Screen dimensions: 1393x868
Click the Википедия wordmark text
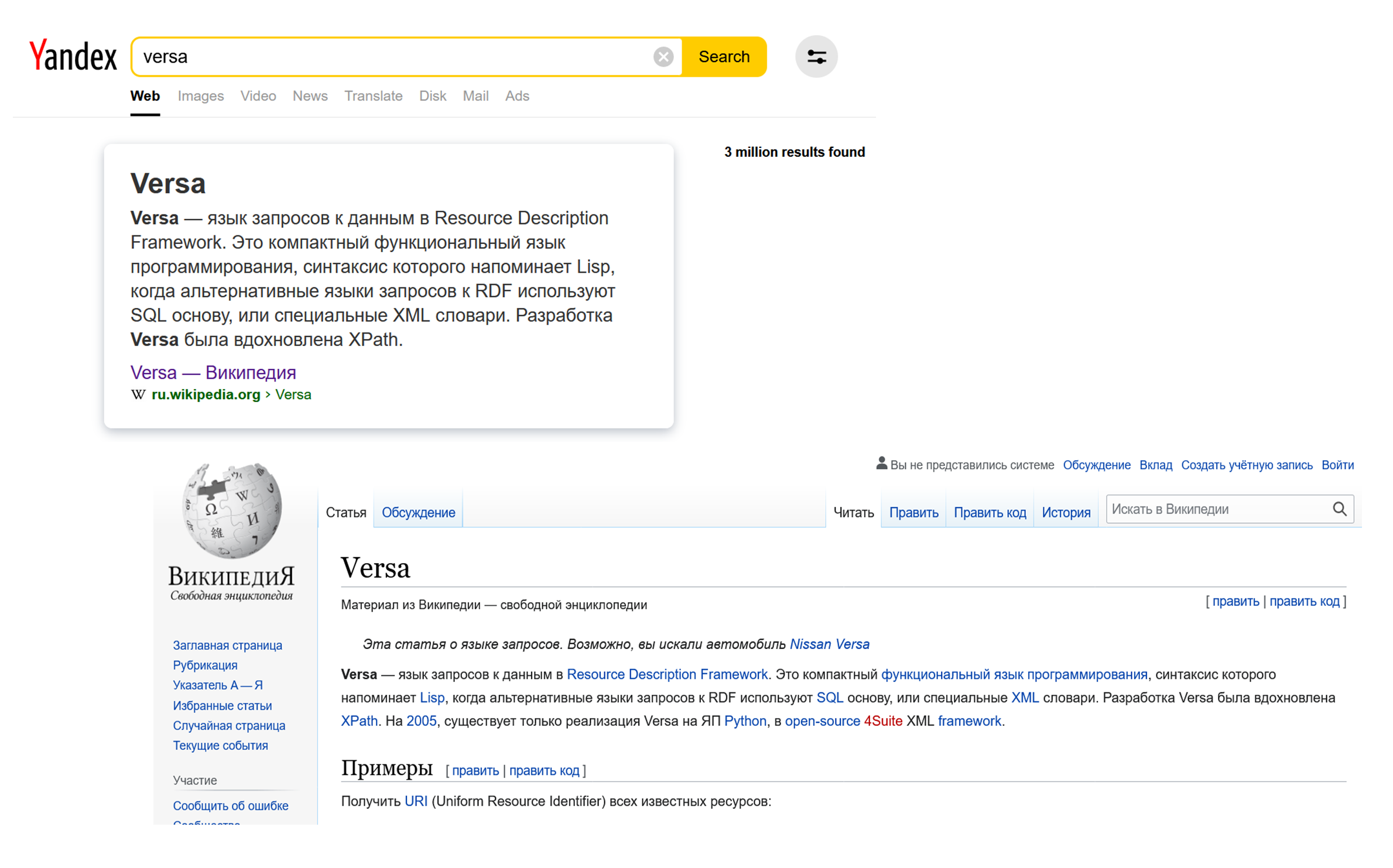231,575
